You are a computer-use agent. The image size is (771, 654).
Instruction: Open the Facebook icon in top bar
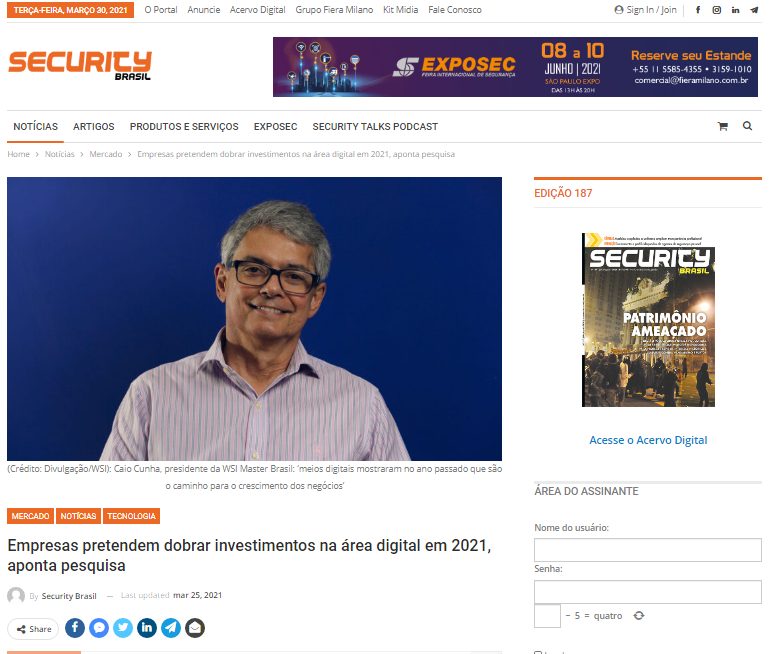[697, 10]
